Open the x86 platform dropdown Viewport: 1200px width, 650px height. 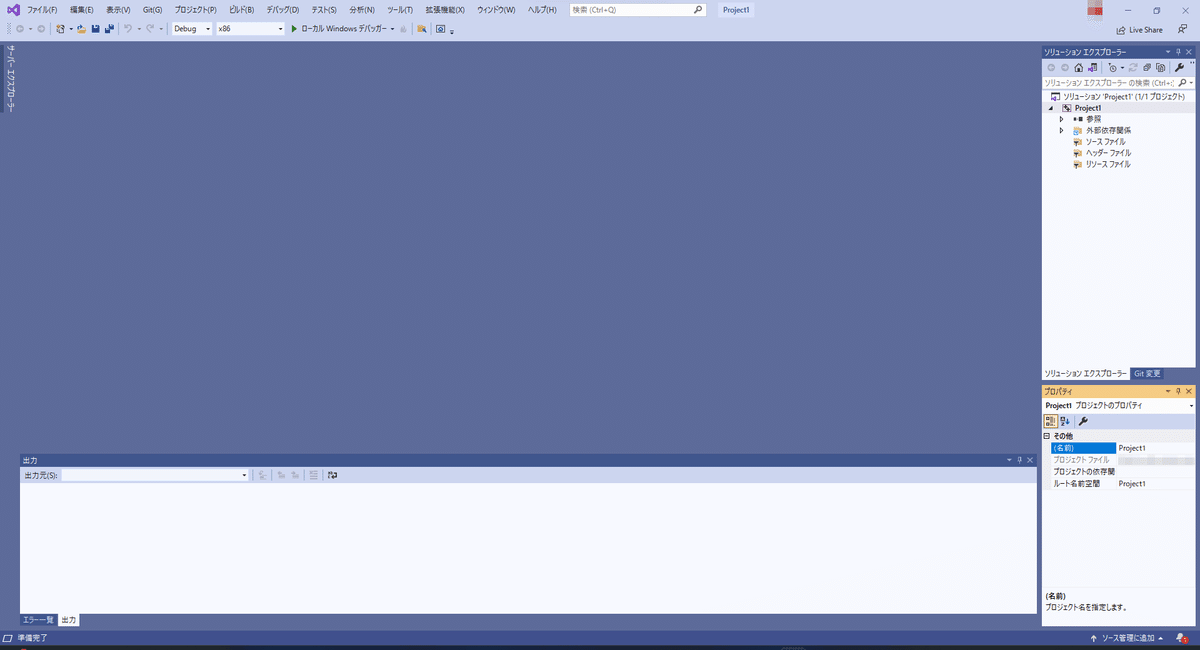(281, 29)
